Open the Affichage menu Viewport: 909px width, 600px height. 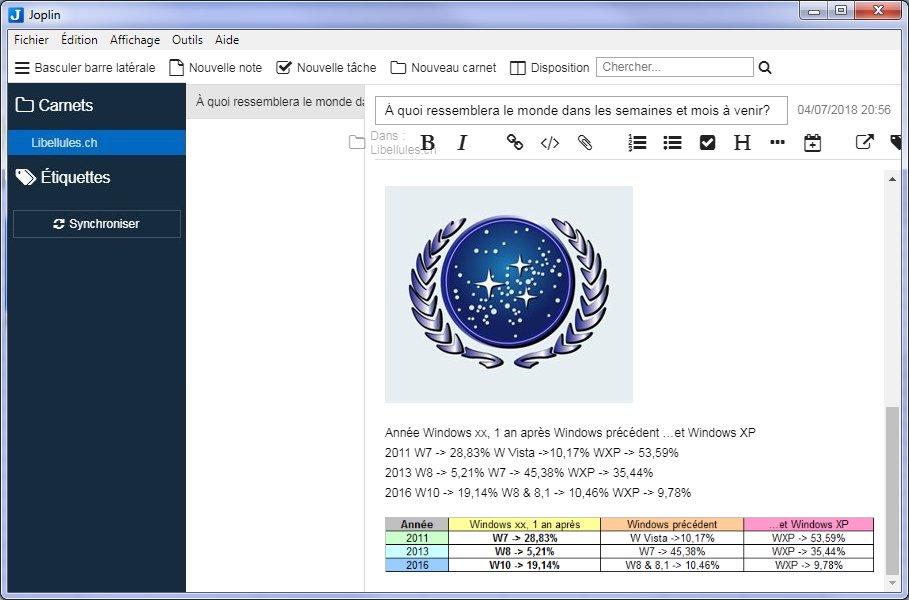[x=135, y=40]
